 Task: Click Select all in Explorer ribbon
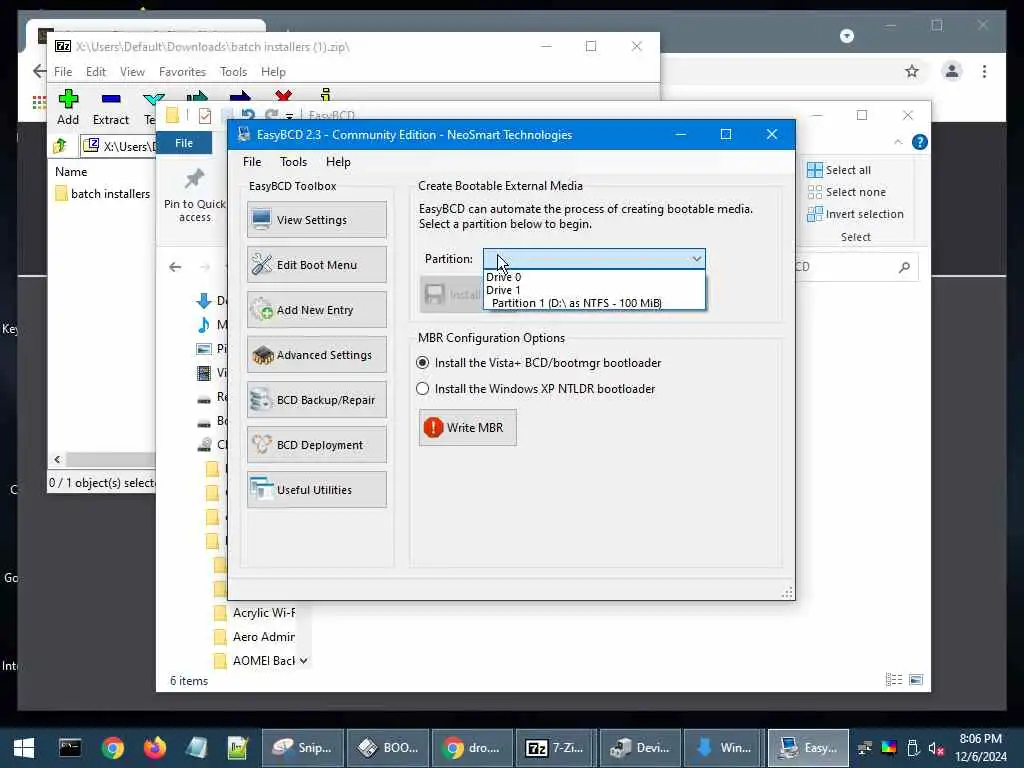click(x=839, y=170)
